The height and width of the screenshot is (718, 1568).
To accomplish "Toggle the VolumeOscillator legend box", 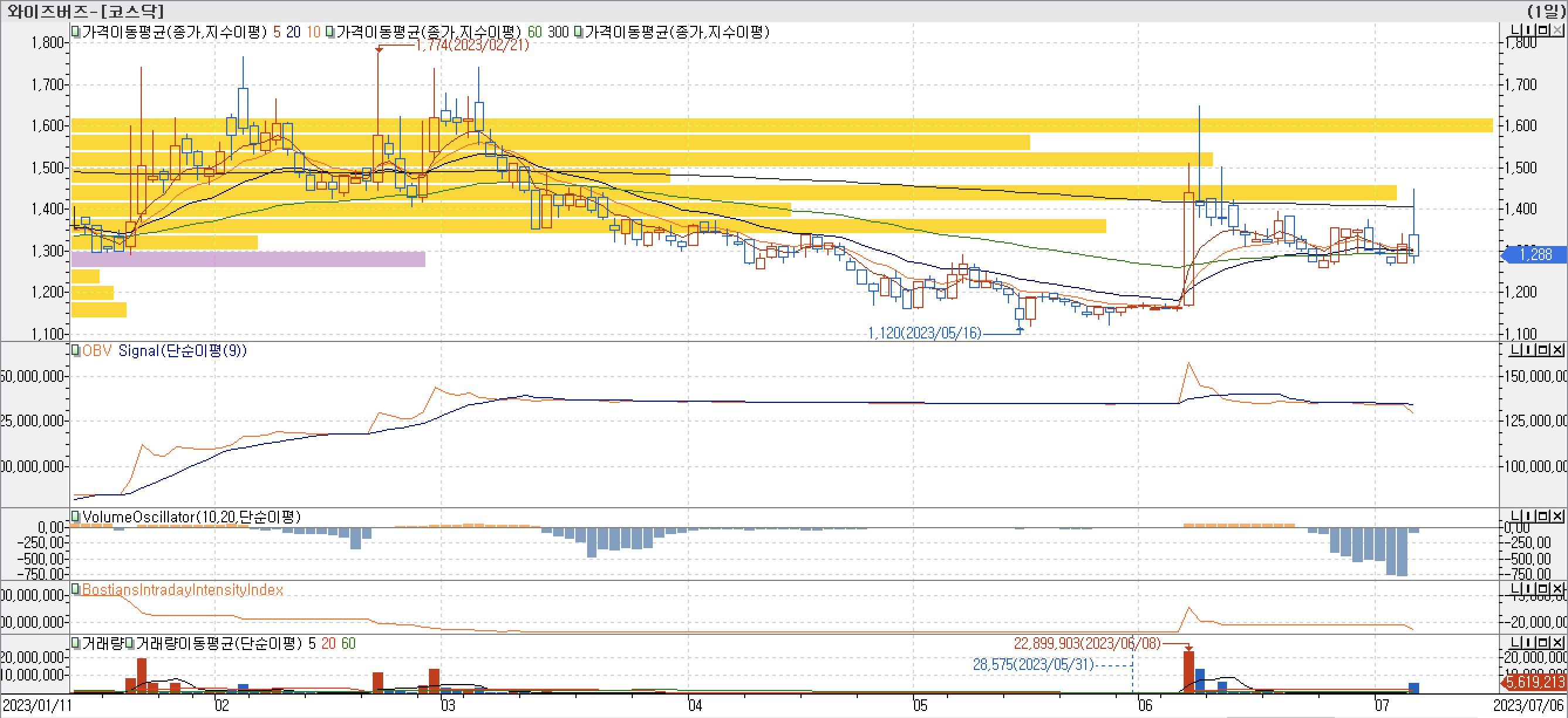I will [76, 517].
